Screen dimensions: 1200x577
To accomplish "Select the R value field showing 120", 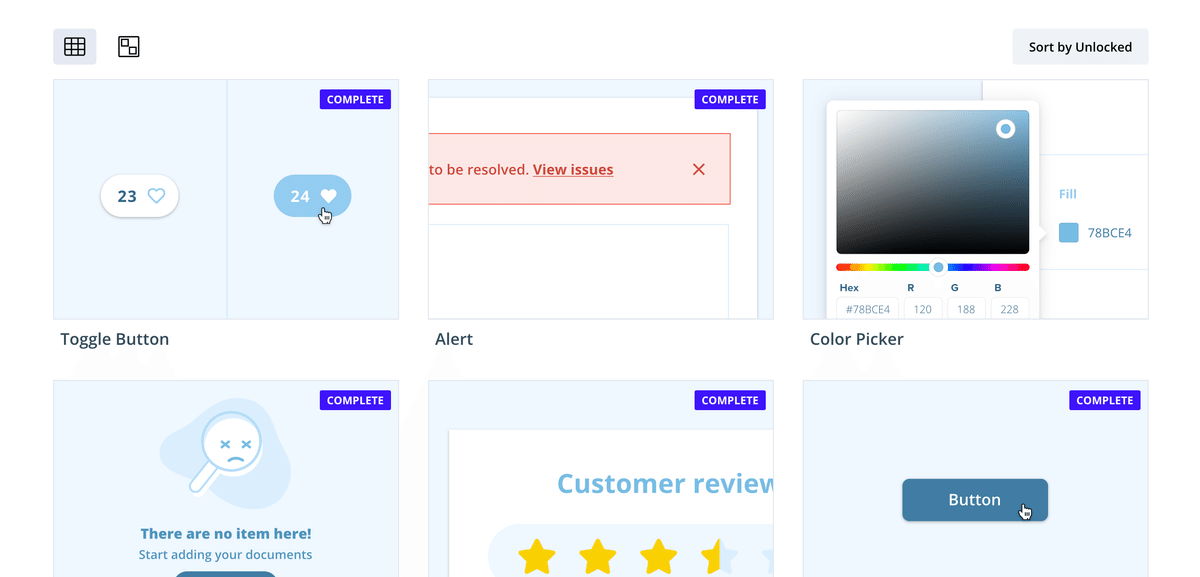I will [x=922, y=308].
